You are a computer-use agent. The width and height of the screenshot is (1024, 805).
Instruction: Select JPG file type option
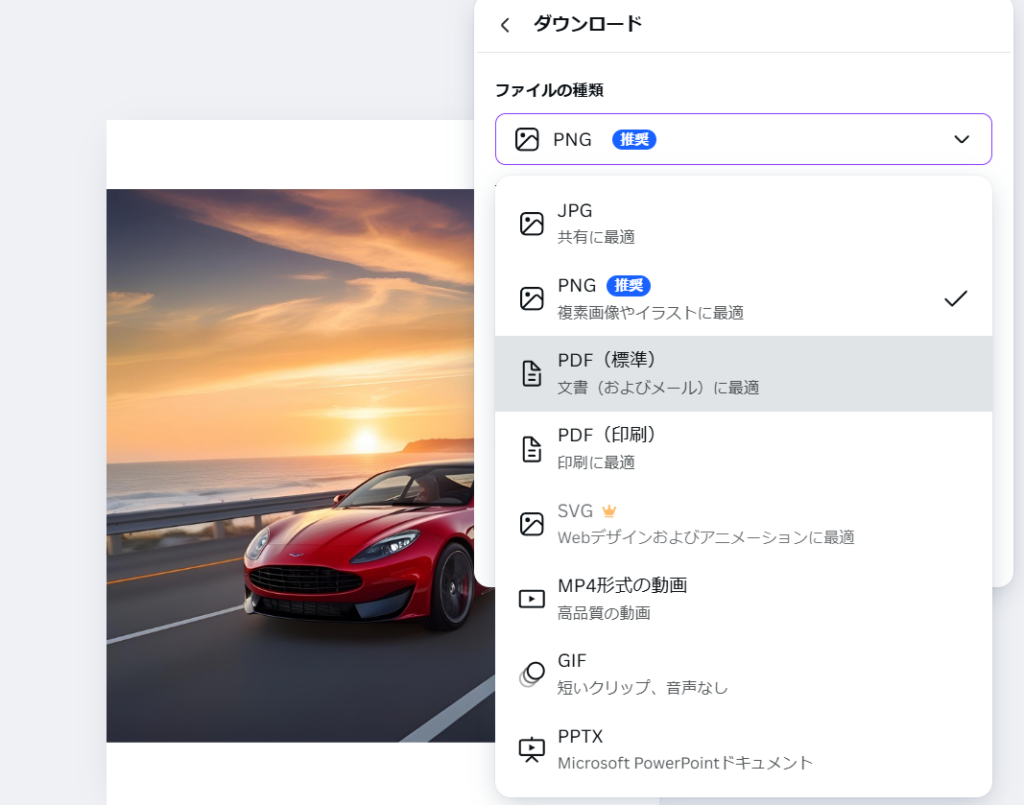743,224
